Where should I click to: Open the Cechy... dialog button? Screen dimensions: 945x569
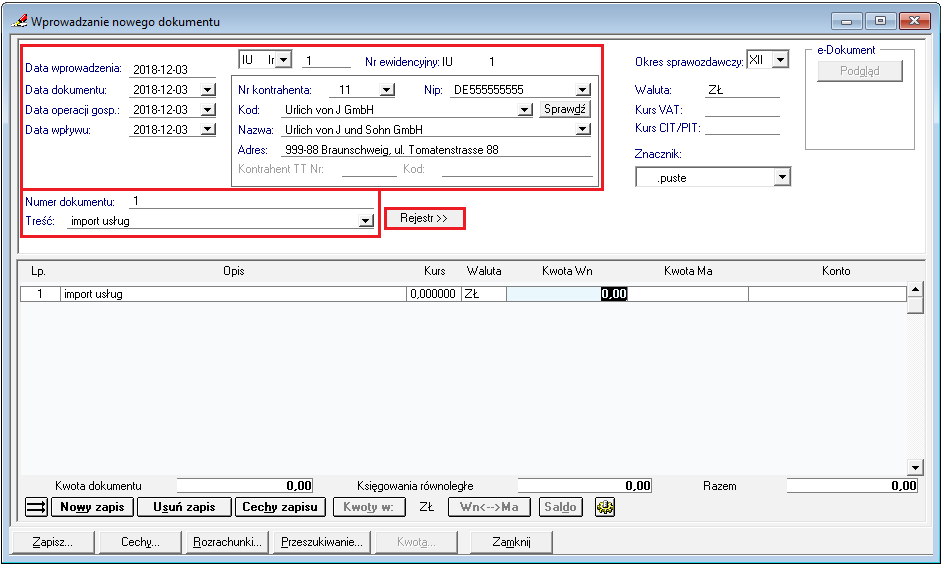click(140, 542)
